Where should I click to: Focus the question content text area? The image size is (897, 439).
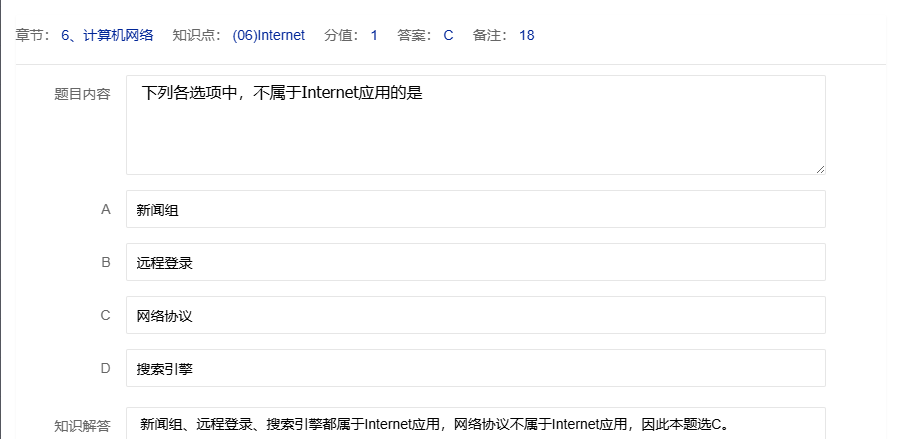pyautogui.click(x=475, y=125)
